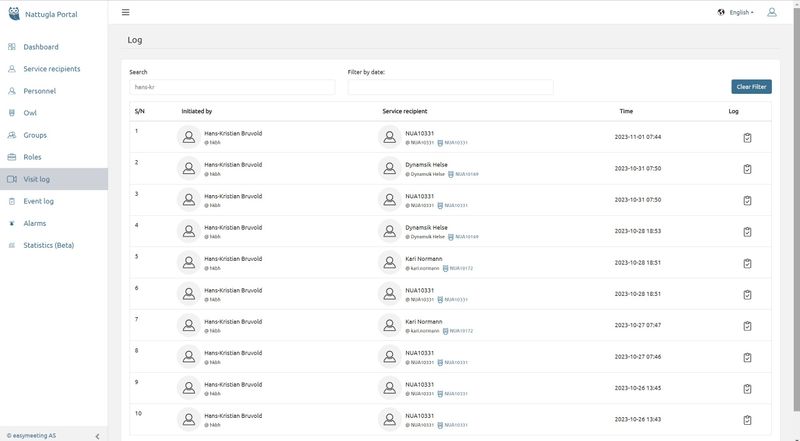Open Service recipients page
Viewport: 800px width, 441px height.
click(51, 69)
